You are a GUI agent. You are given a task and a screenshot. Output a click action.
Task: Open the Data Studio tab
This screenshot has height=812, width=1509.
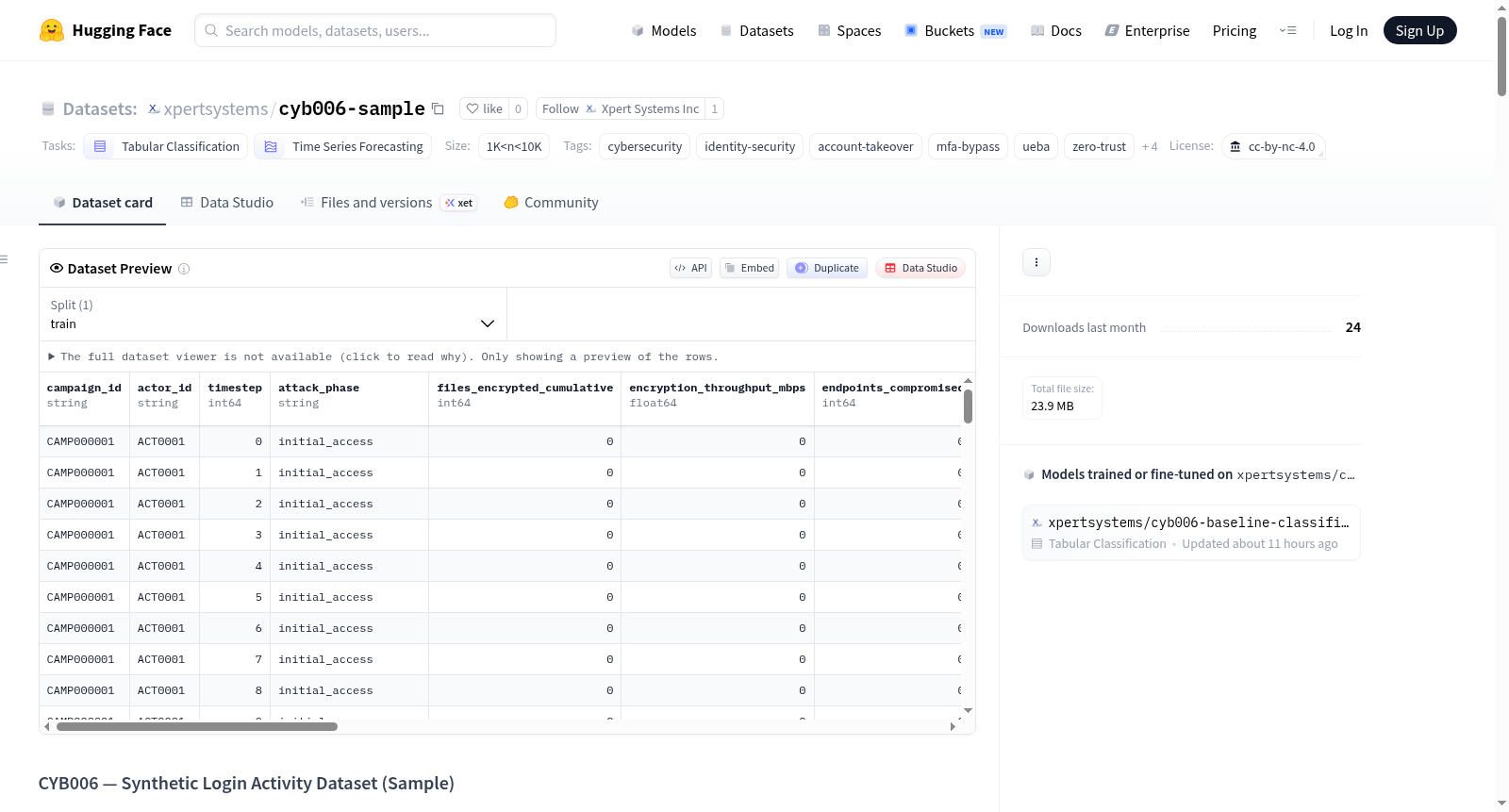[x=227, y=203]
